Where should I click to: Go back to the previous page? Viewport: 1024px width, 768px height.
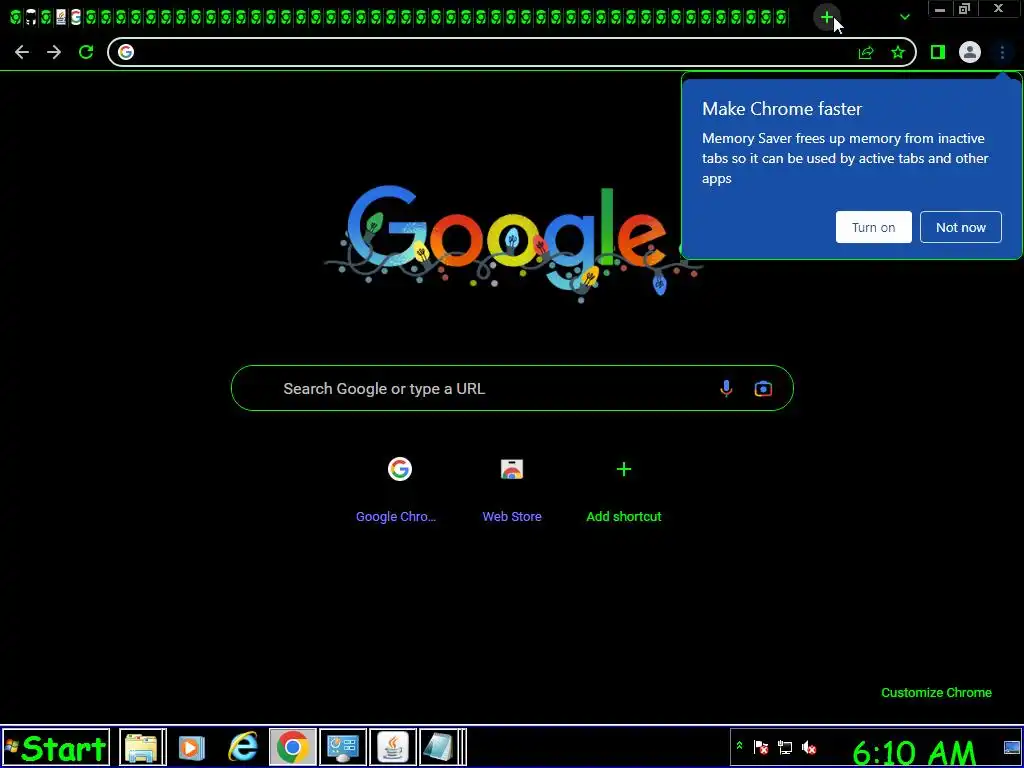point(22,52)
